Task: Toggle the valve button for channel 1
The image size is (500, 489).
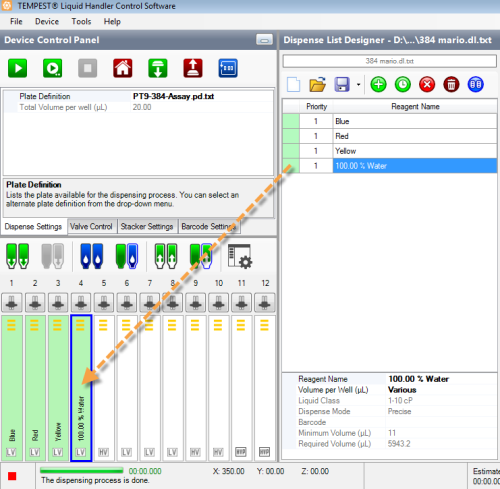Action: coord(12,303)
